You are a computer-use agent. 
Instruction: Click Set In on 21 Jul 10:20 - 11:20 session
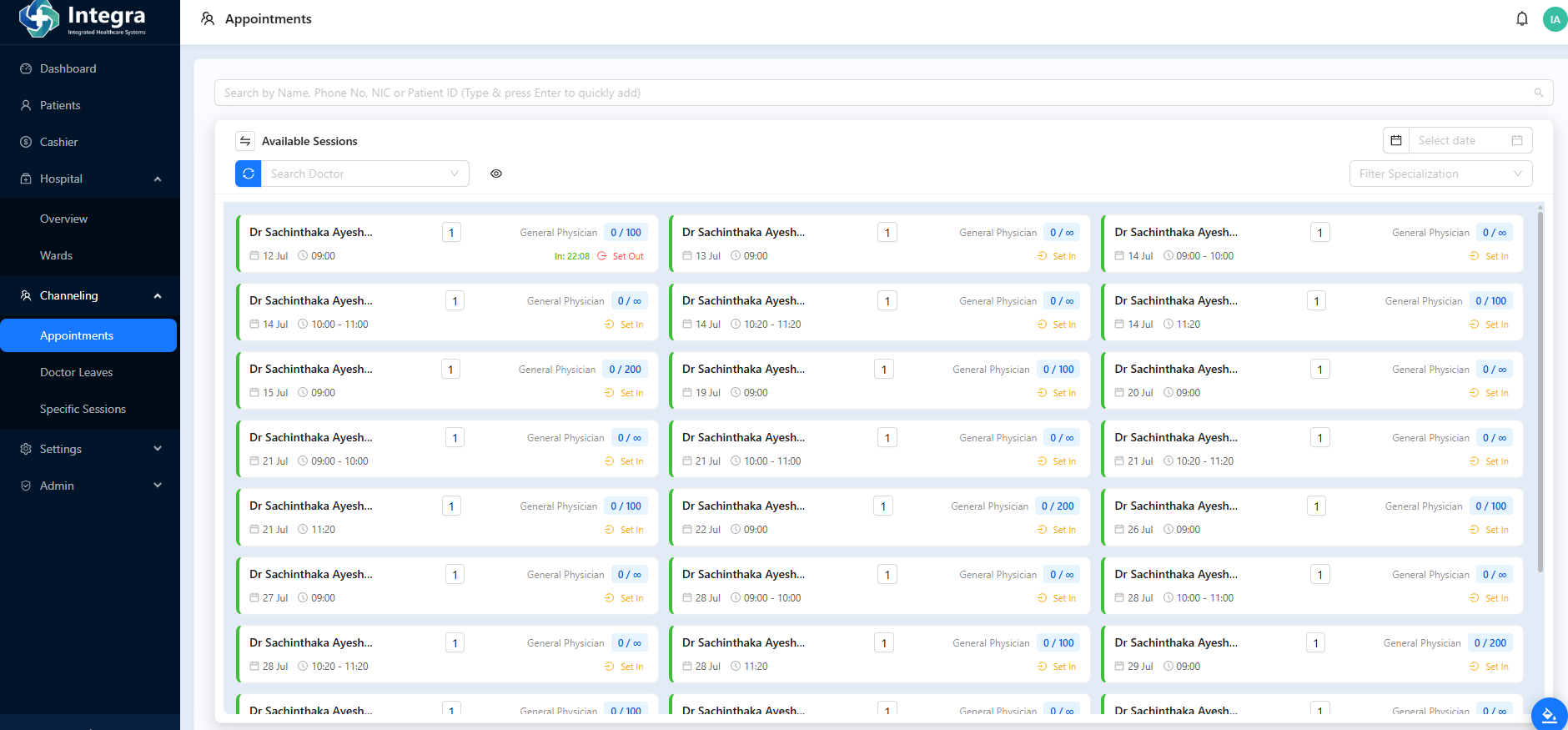tap(1489, 461)
